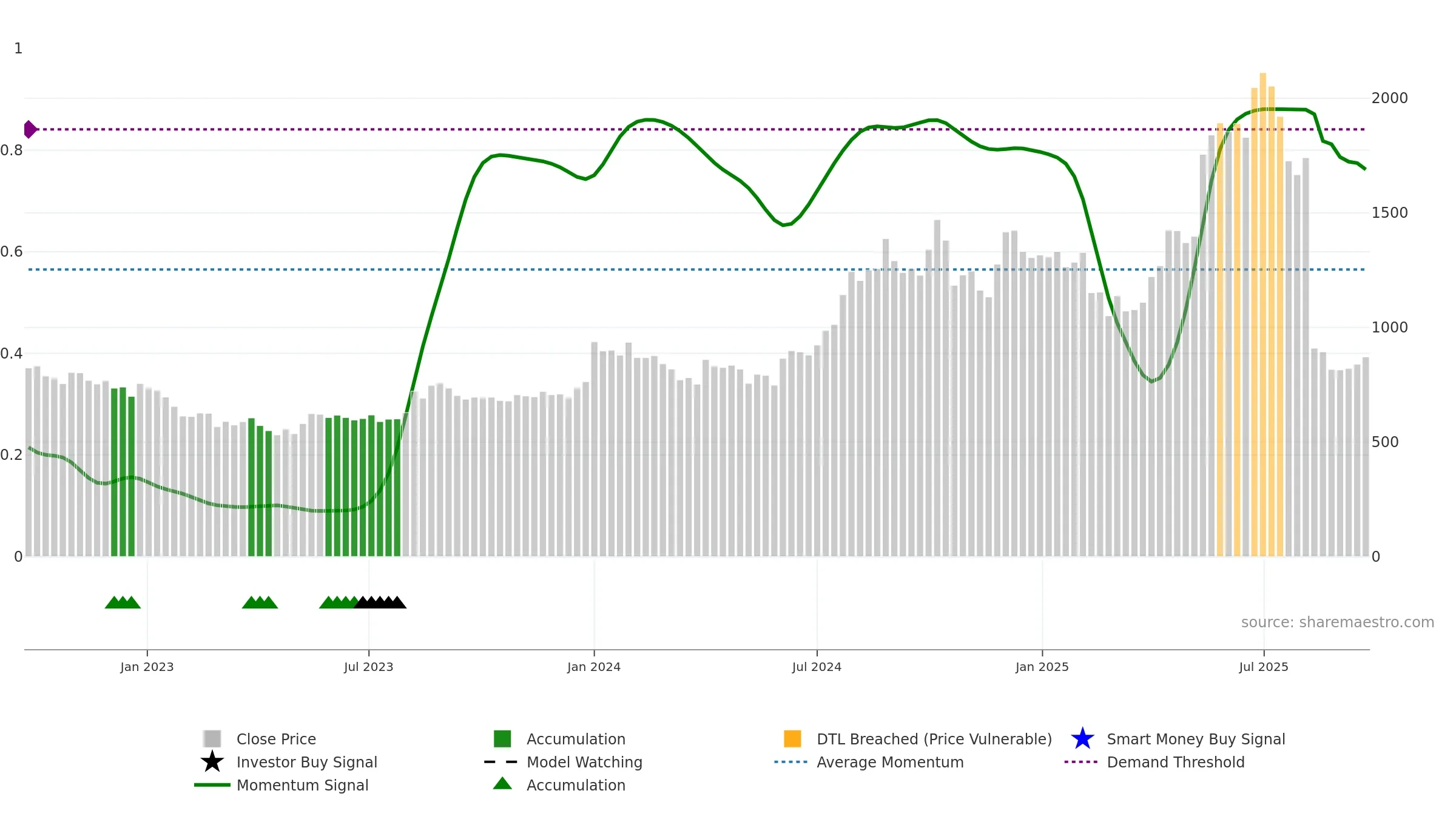Click the purple diamond threshold marker

click(x=30, y=129)
